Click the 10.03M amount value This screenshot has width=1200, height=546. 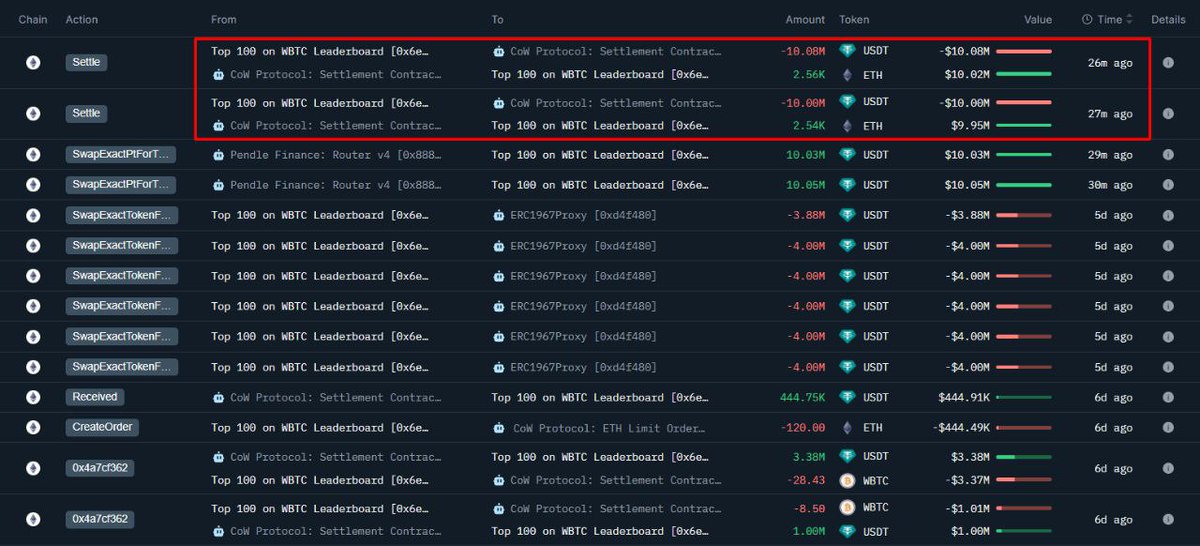tap(806, 155)
